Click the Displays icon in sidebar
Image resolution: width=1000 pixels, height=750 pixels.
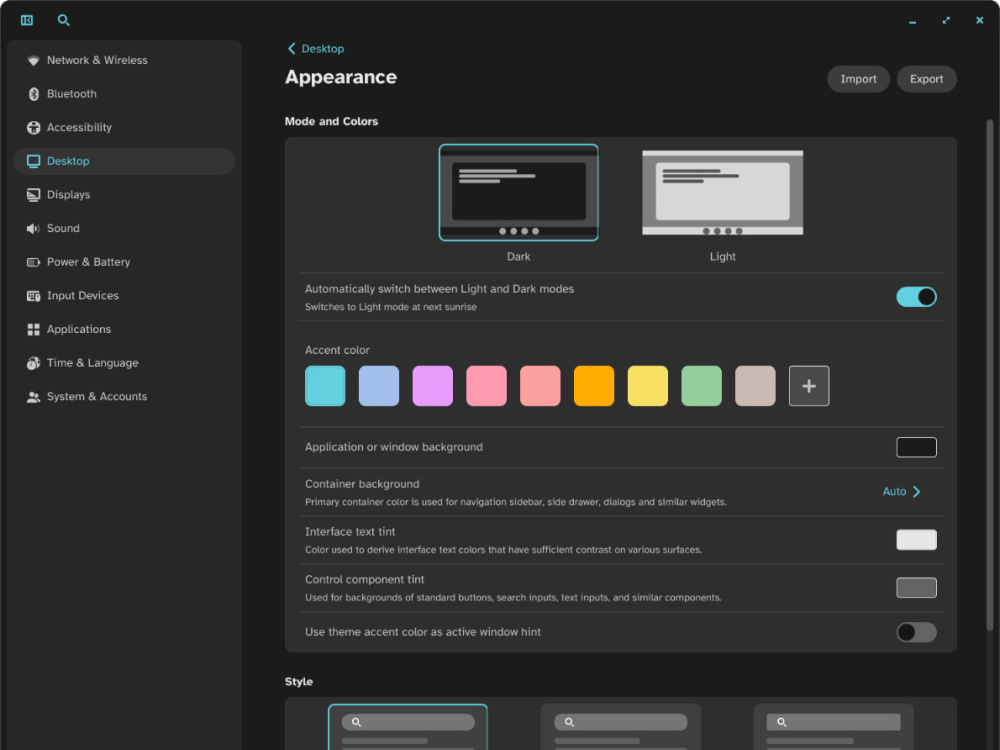(x=33, y=195)
